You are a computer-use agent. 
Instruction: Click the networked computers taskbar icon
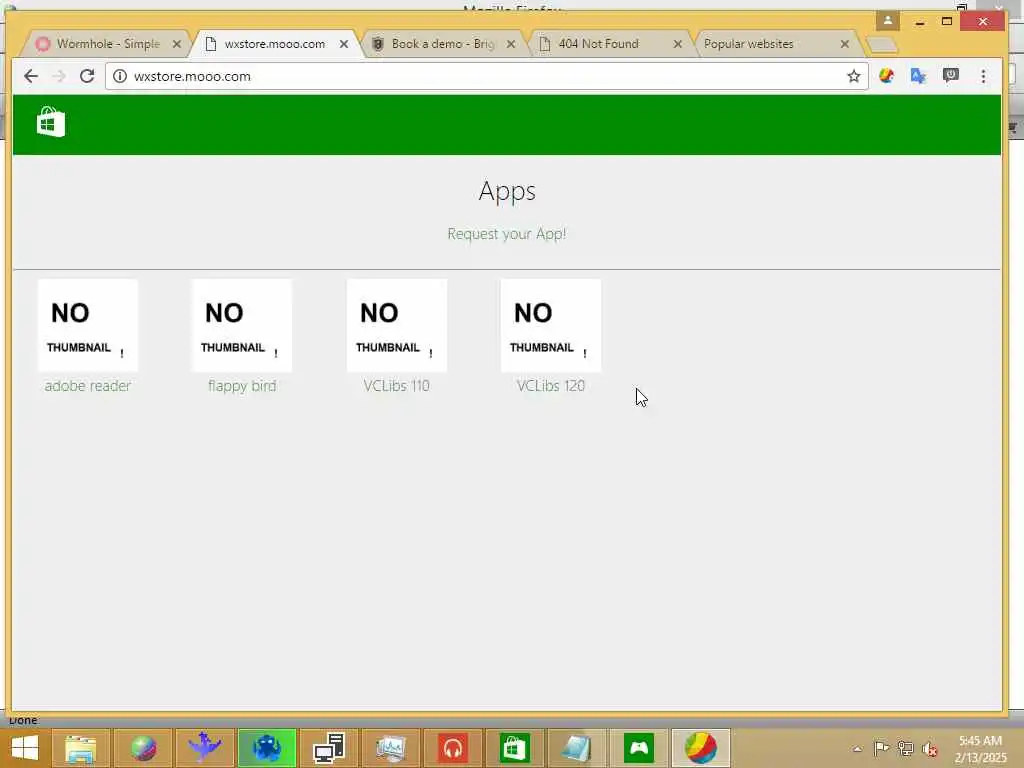[x=328, y=748]
